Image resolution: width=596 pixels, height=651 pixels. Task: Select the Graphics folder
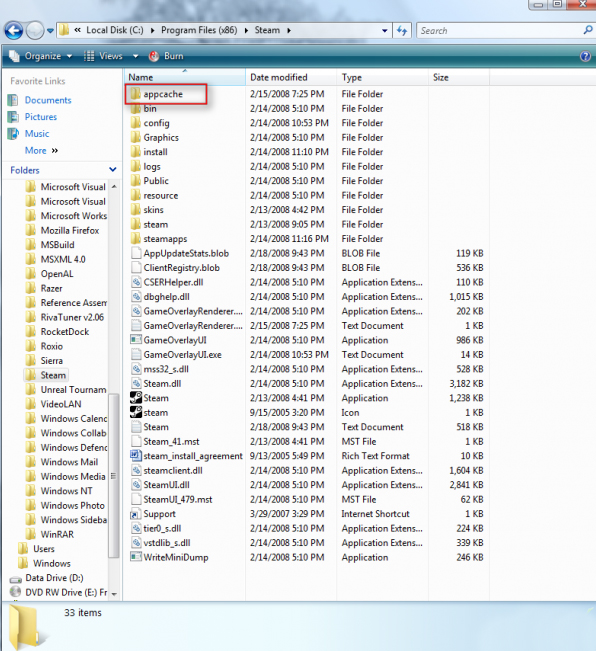[154, 137]
